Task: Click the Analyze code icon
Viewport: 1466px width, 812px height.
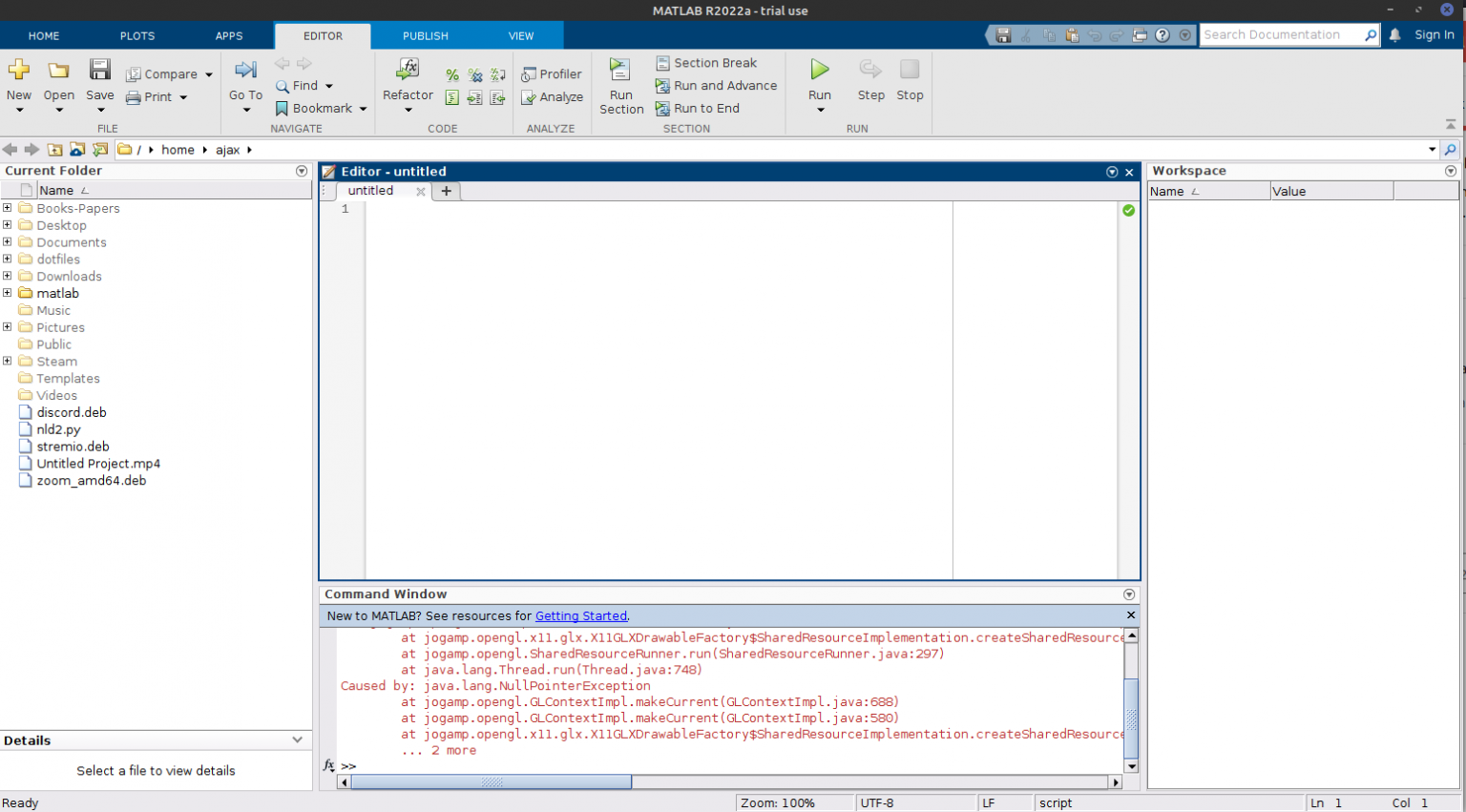Action: tap(529, 97)
